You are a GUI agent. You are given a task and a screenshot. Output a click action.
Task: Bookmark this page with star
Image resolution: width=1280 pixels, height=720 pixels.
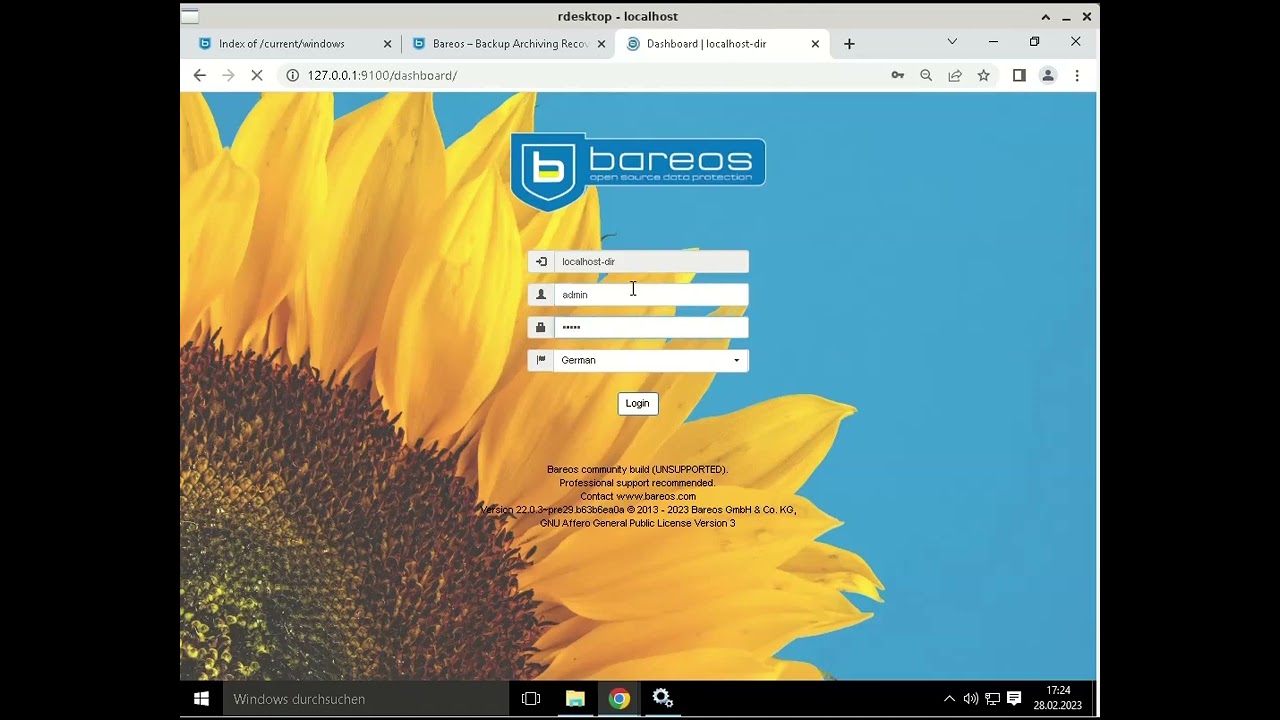point(984,75)
